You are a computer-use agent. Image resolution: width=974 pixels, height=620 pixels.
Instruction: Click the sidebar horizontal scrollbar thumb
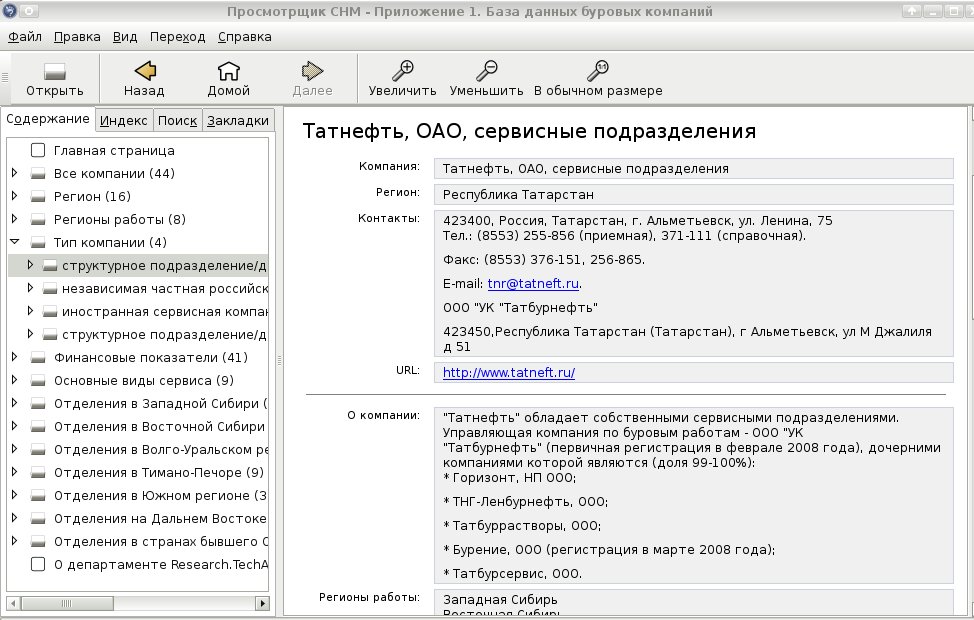[67, 603]
